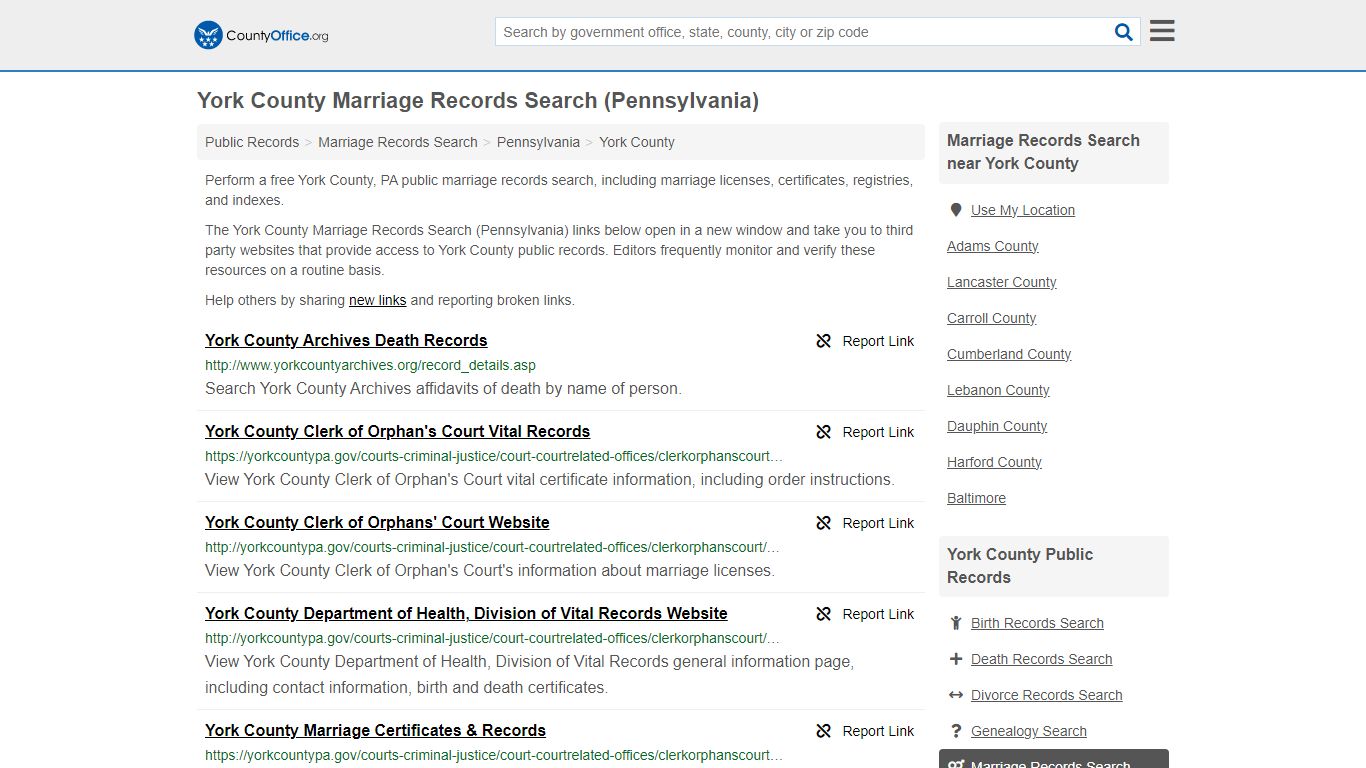Click Report Link for Orphan's Court Vital Records
This screenshot has width=1366, height=768.
coord(878,432)
